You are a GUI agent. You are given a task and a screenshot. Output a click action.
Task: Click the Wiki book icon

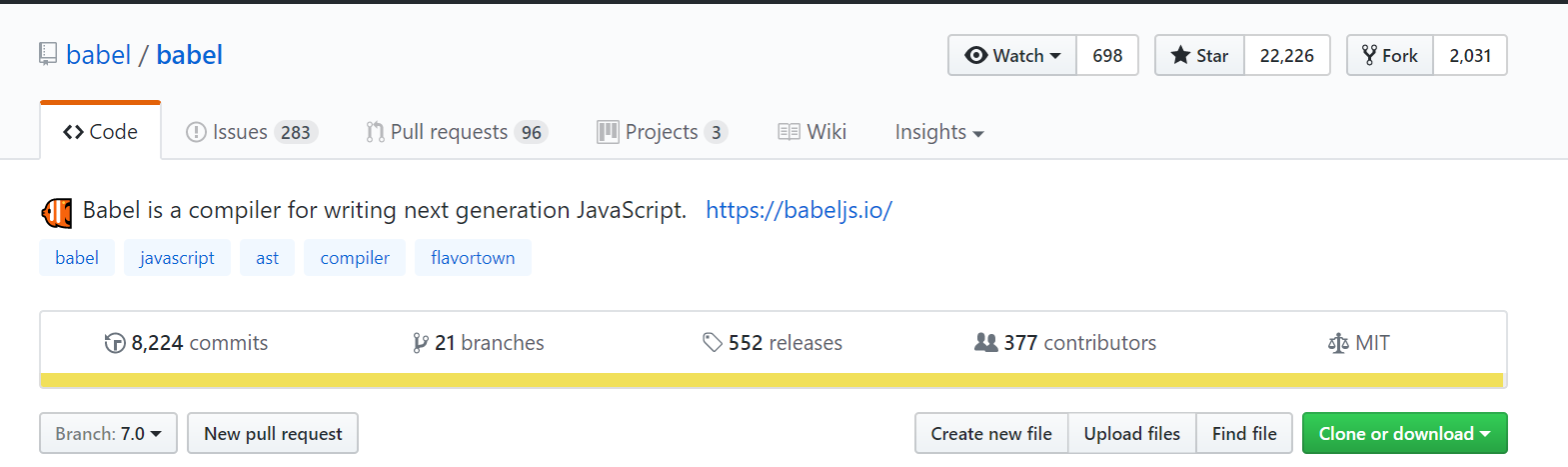tap(788, 132)
